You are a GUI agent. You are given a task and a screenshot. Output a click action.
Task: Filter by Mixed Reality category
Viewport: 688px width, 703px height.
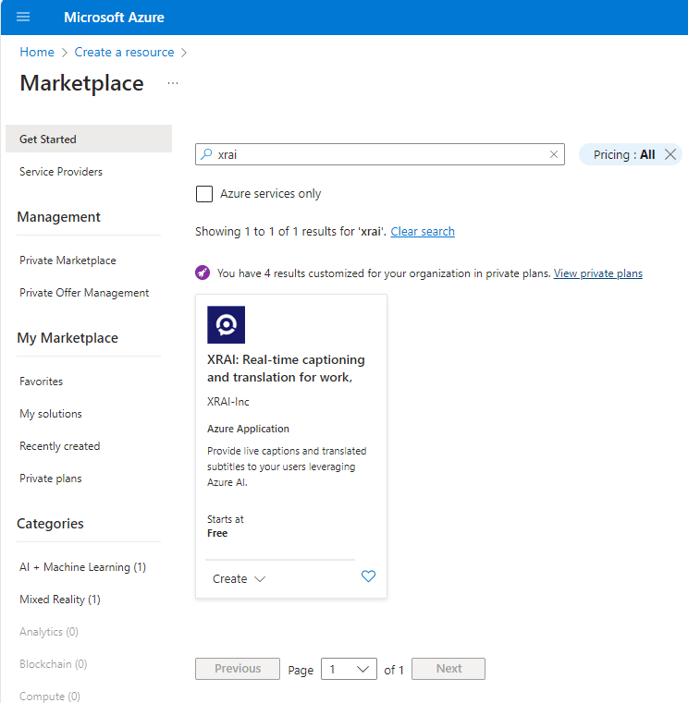click(x=60, y=599)
